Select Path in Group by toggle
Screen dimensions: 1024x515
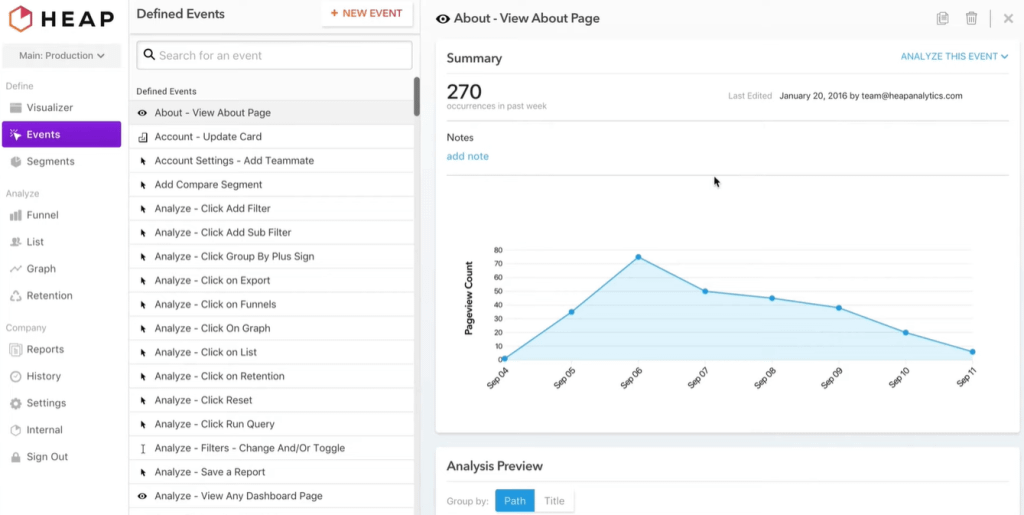[515, 501]
